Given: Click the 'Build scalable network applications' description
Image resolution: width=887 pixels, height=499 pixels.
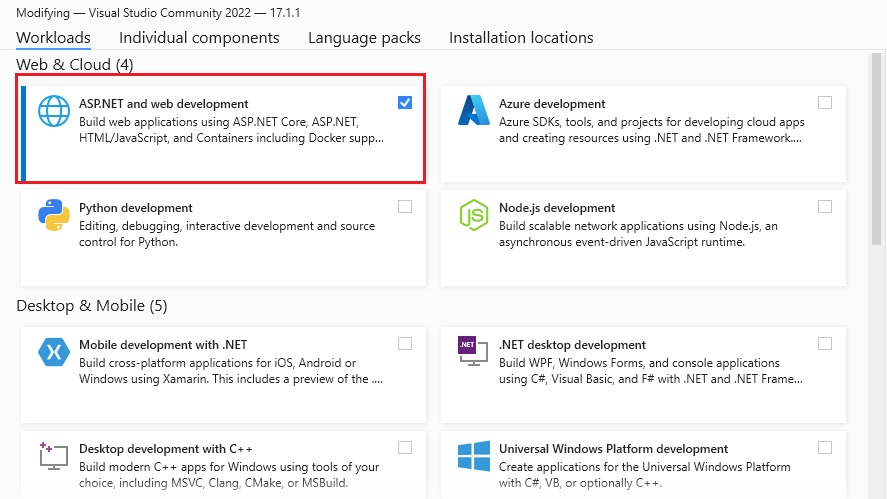Looking at the screenshot, I should 638,234.
